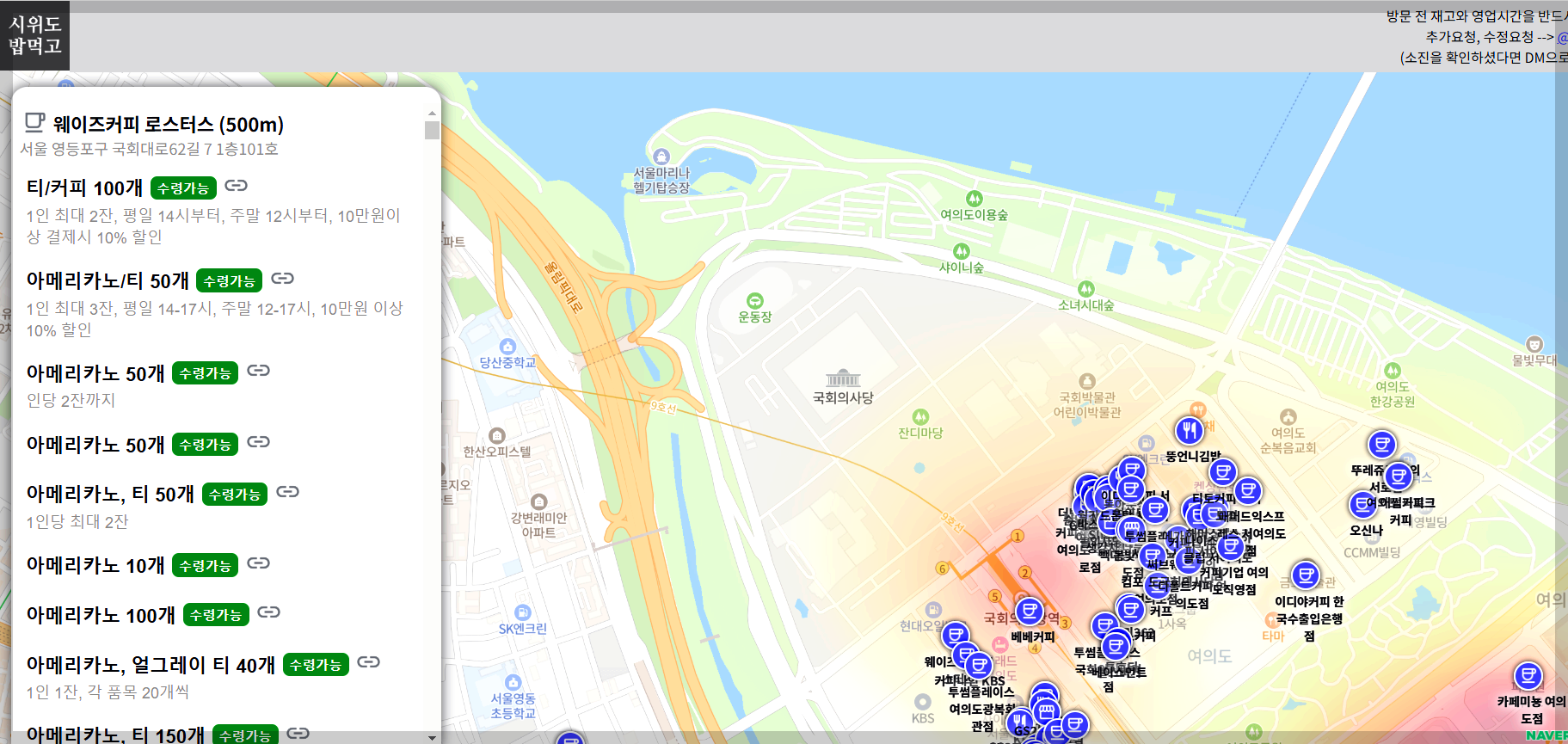Select the 오신나 cafe marker
Image resolution: width=1568 pixels, height=744 pixels.
pos(1363,506)
